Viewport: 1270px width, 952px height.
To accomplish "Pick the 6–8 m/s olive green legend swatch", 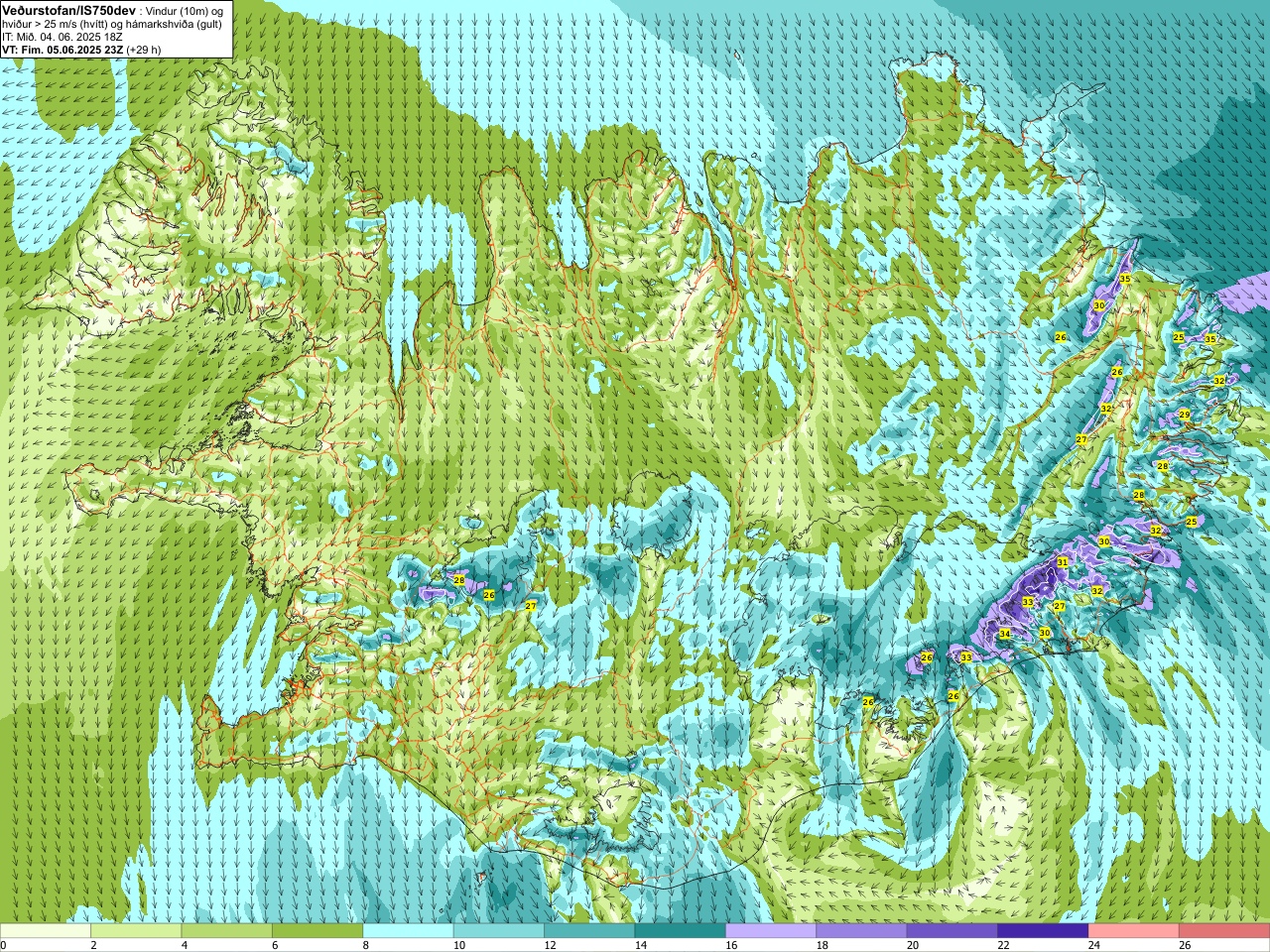I will (317, 931).
